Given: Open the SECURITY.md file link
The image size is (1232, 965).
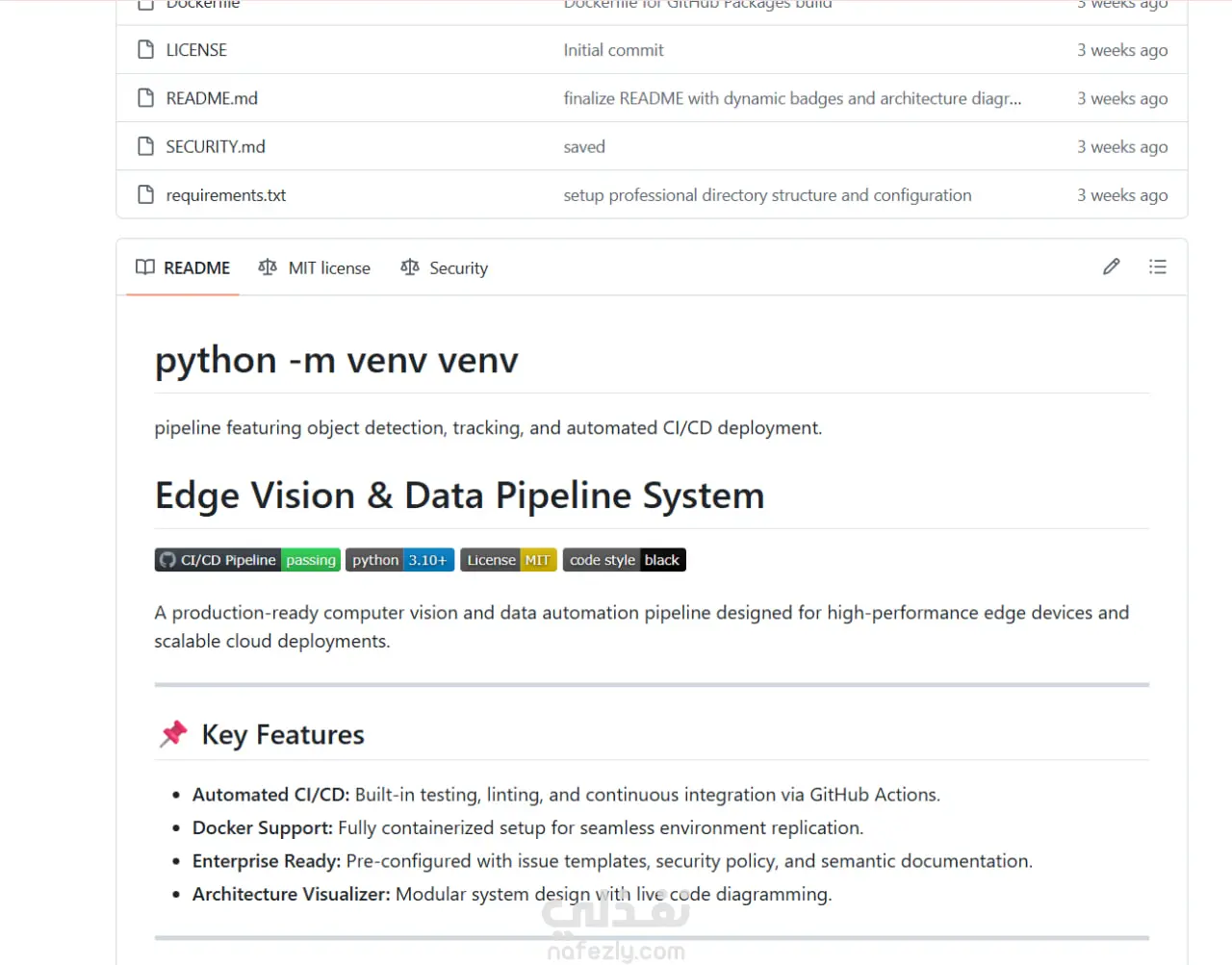Looking at the screenshot, I should (216, 146).
